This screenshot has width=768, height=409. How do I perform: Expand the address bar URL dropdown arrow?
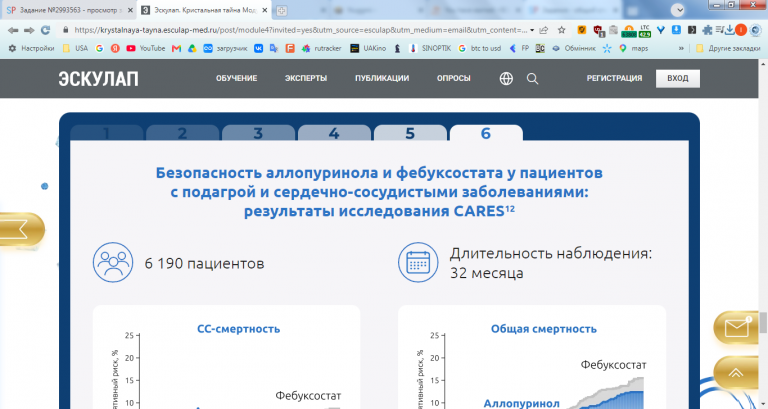(532, 30)
